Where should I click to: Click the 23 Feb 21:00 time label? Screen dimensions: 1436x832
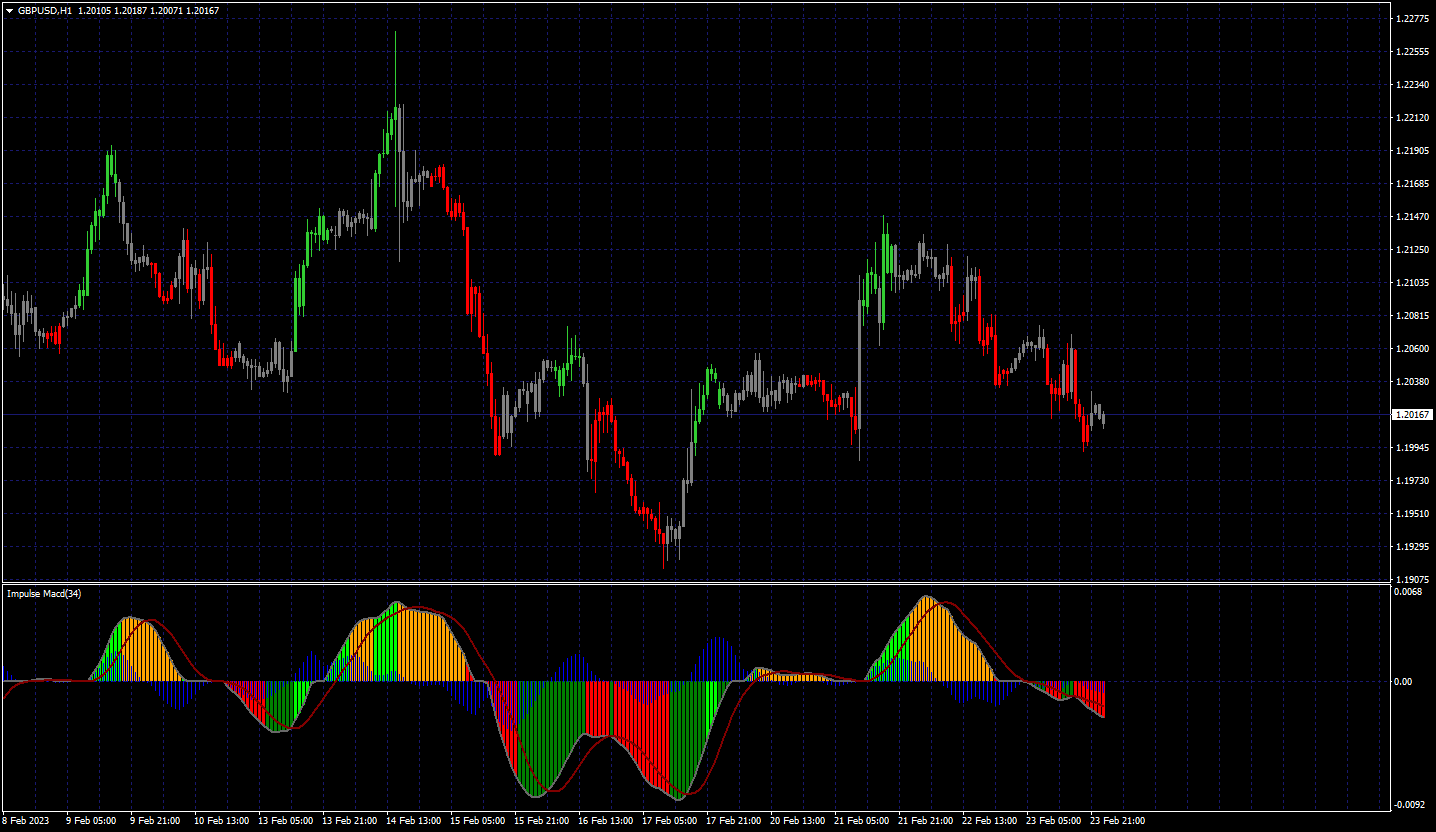click(x=1118, y=821)
